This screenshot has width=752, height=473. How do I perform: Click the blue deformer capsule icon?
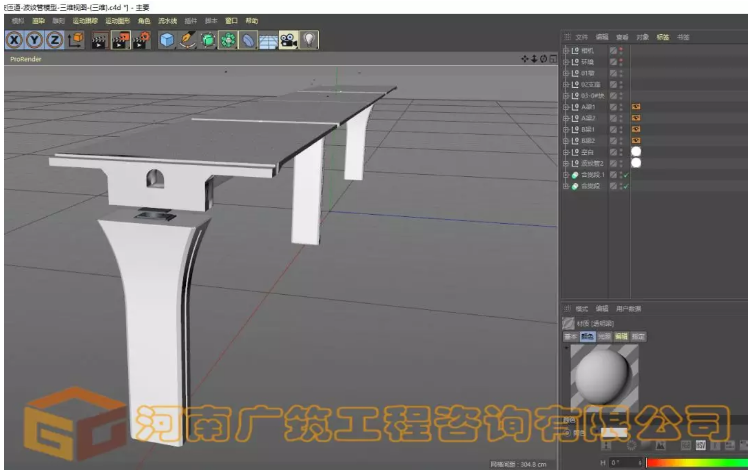coord(248,40)
